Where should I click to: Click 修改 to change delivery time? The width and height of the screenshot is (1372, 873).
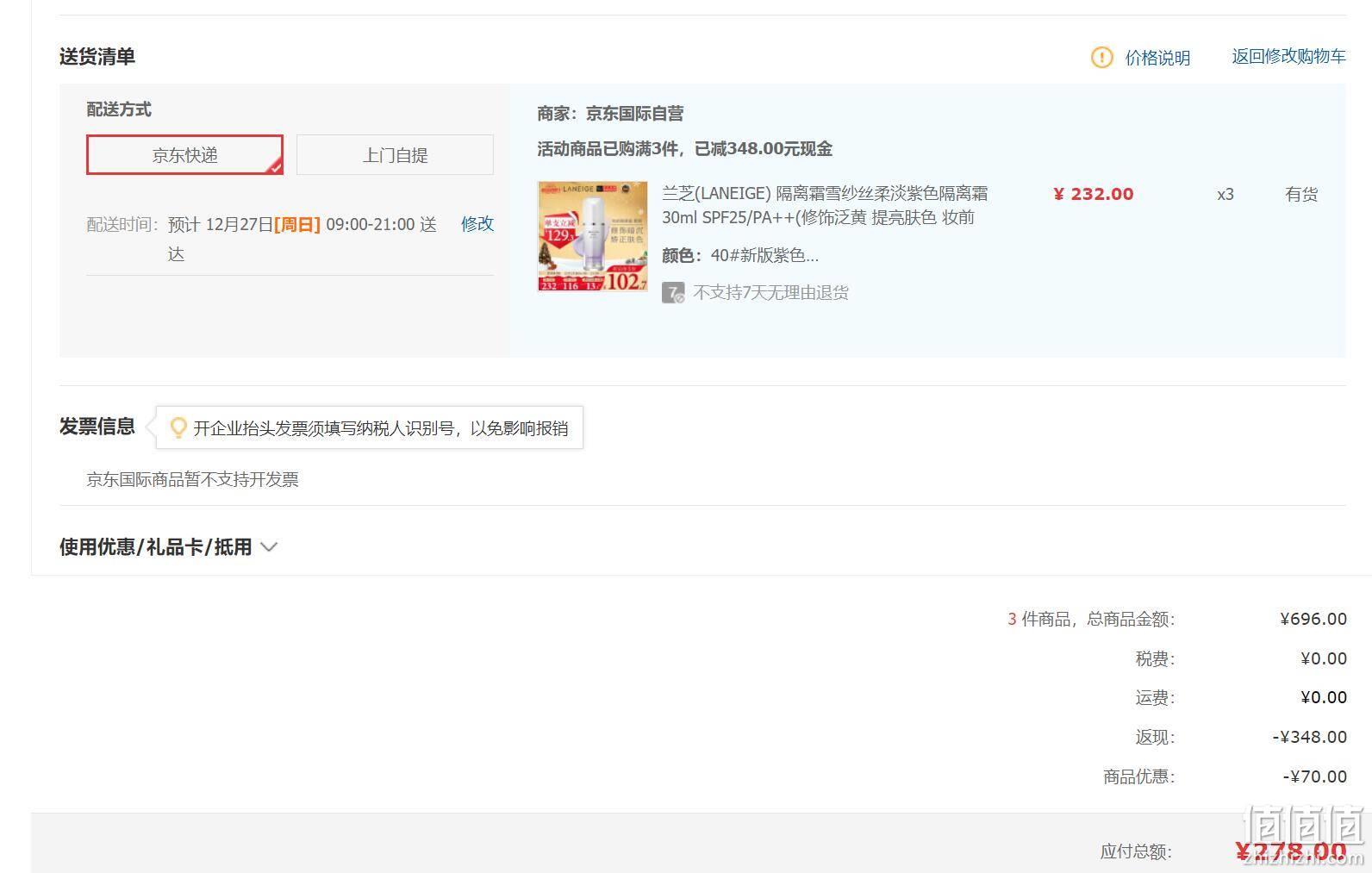[477, 224]
